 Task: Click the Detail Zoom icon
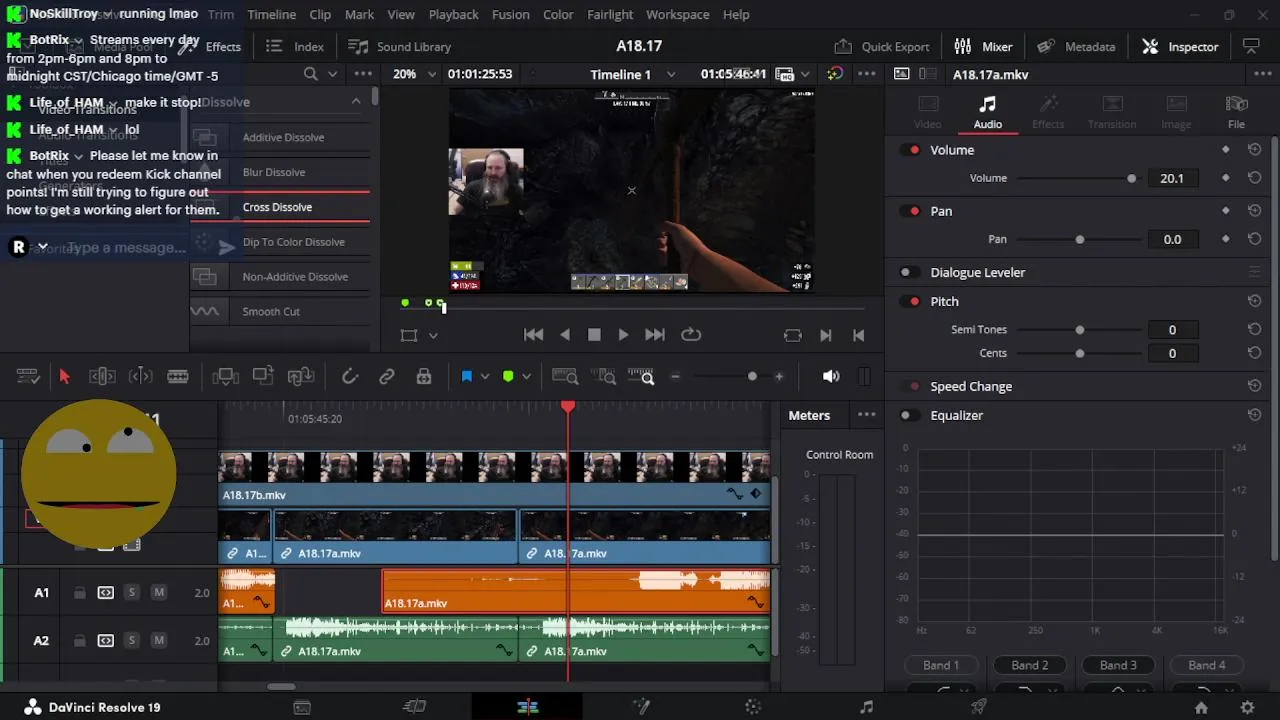(604, 376)
